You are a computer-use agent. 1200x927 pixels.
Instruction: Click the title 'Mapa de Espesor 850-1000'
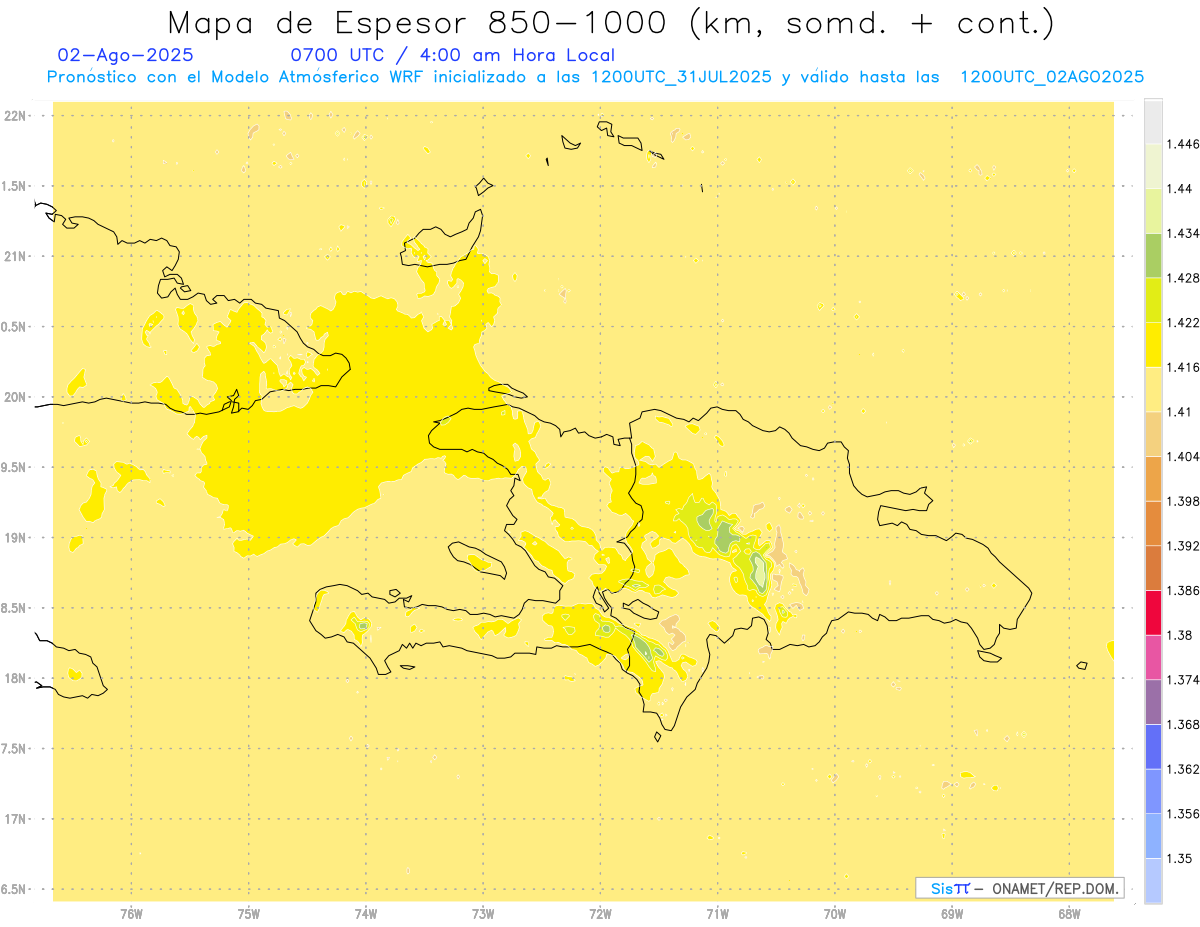(419, 23)
